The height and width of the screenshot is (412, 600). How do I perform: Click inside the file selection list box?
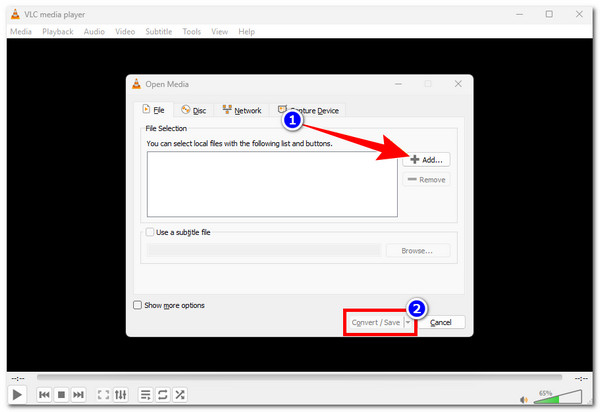point(272,184)
